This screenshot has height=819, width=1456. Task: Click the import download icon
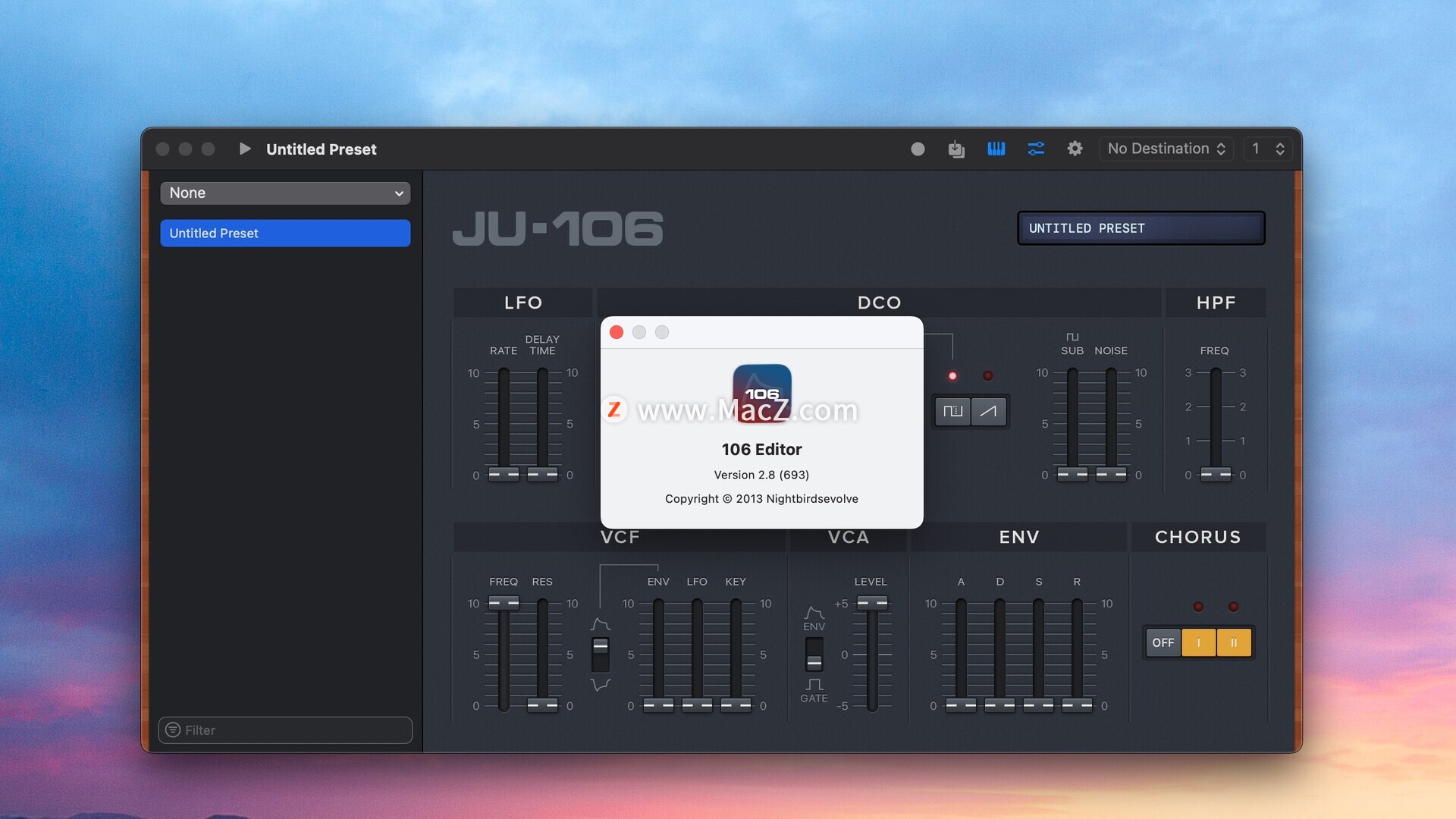click(x=956, y=149)
